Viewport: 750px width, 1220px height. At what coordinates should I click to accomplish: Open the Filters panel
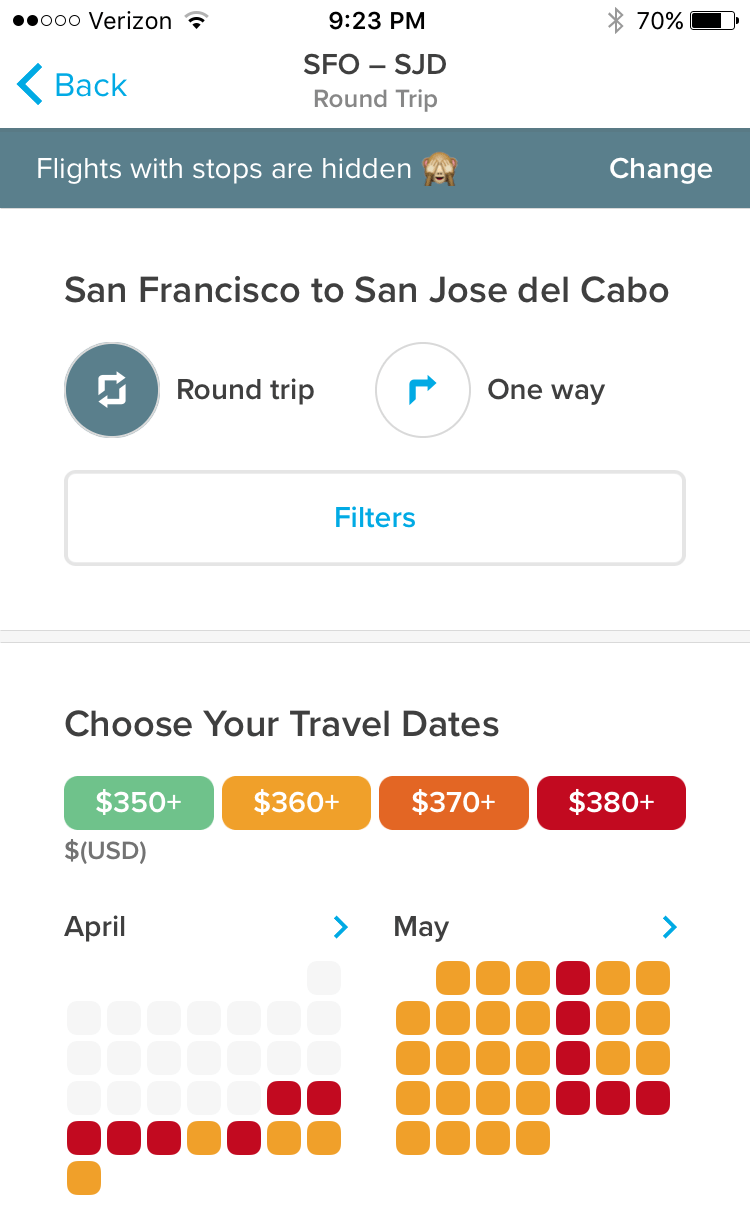(x=375, y=518)
